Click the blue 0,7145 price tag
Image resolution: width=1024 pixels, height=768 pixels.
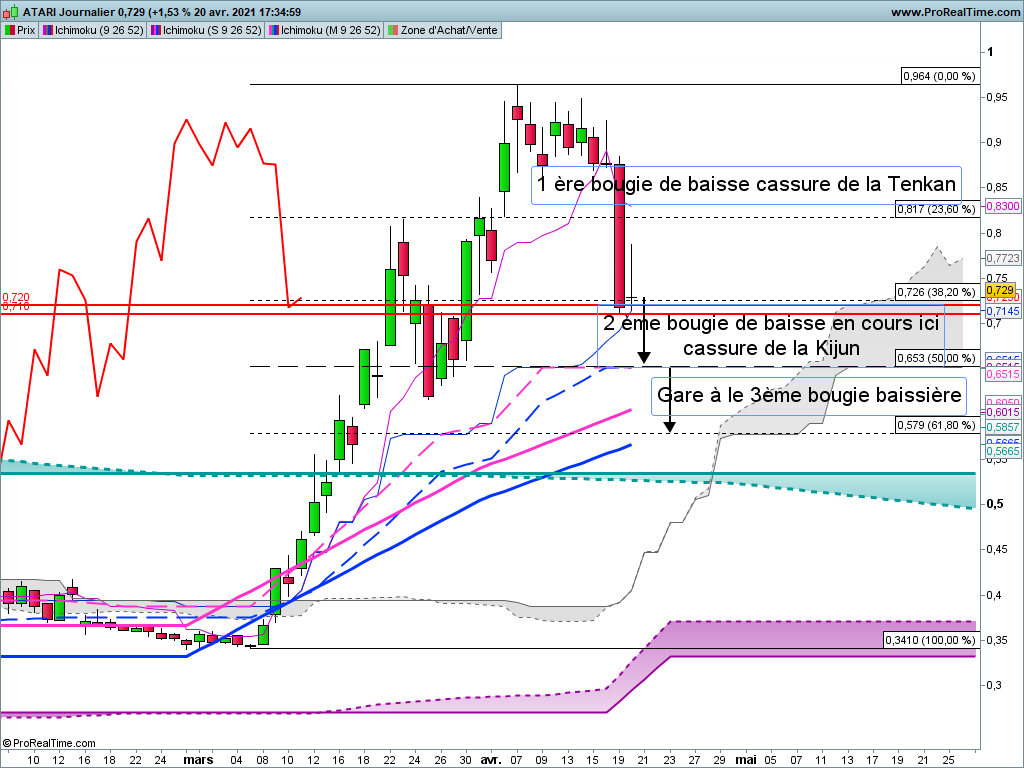tap(1002, 311)
